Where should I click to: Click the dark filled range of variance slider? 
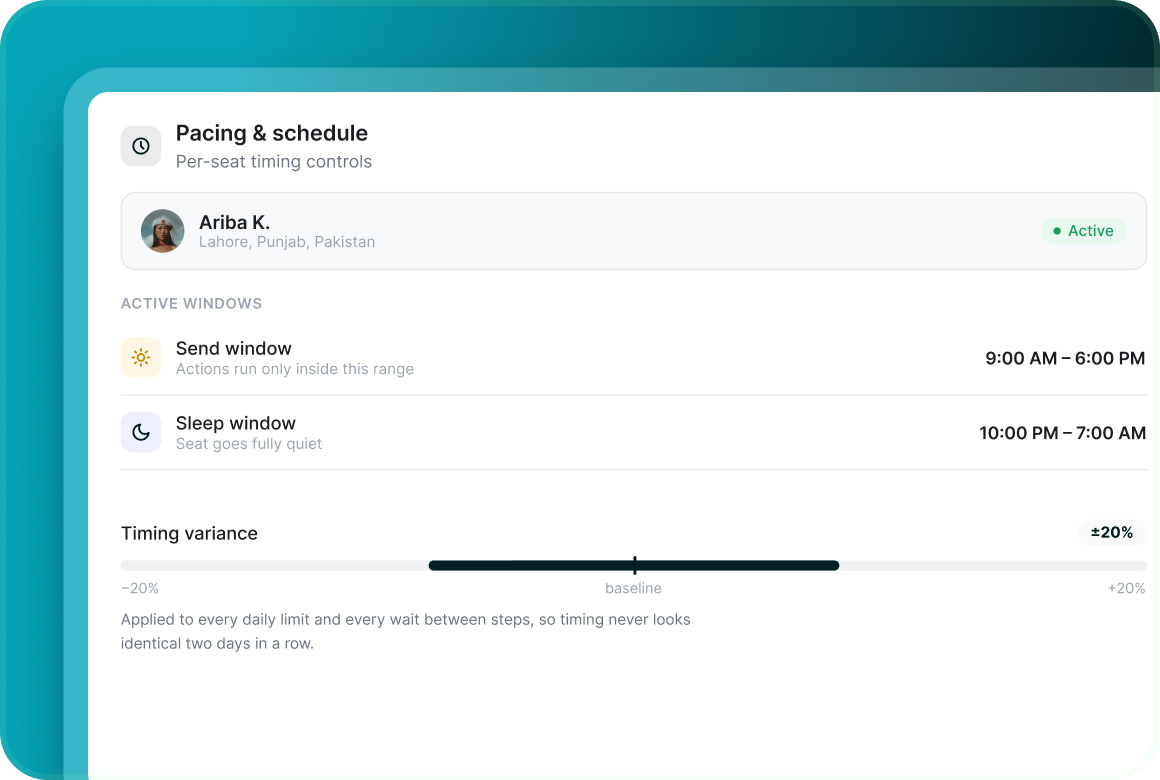pyautogui.click(x=634, y=565)
